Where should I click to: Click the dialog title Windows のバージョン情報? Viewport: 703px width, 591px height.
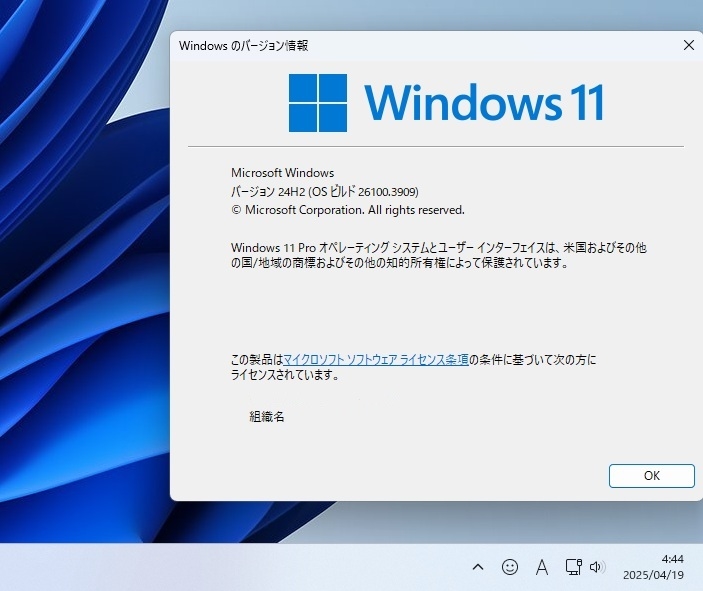[243, 46]
